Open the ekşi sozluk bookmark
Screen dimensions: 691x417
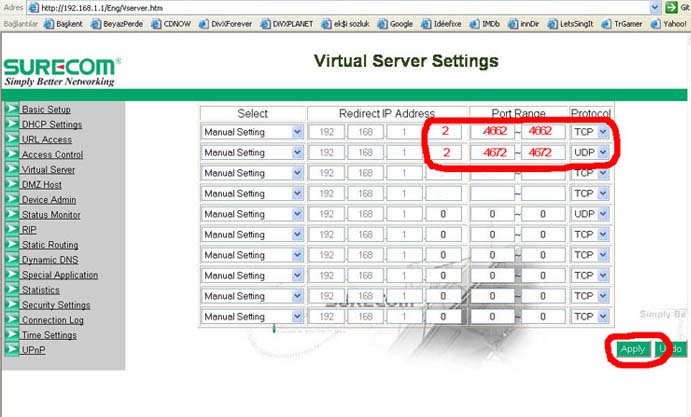click(x=346, y=24)
